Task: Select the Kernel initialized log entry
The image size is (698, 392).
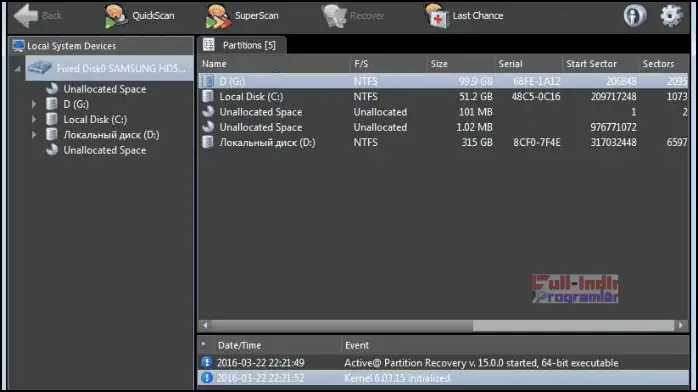Action: click(x=443, y=378)
